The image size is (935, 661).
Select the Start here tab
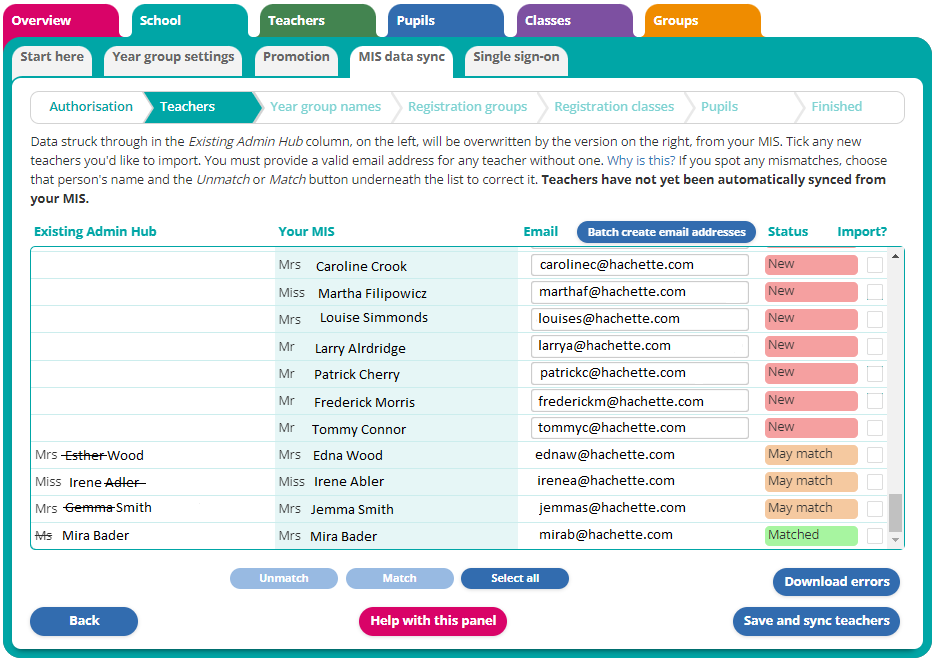(x=52, y=58)
